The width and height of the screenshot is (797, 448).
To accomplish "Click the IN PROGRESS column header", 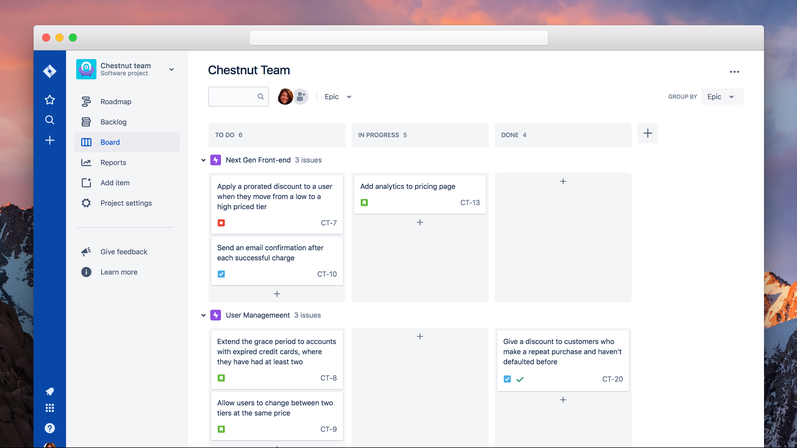I will 420,135.
